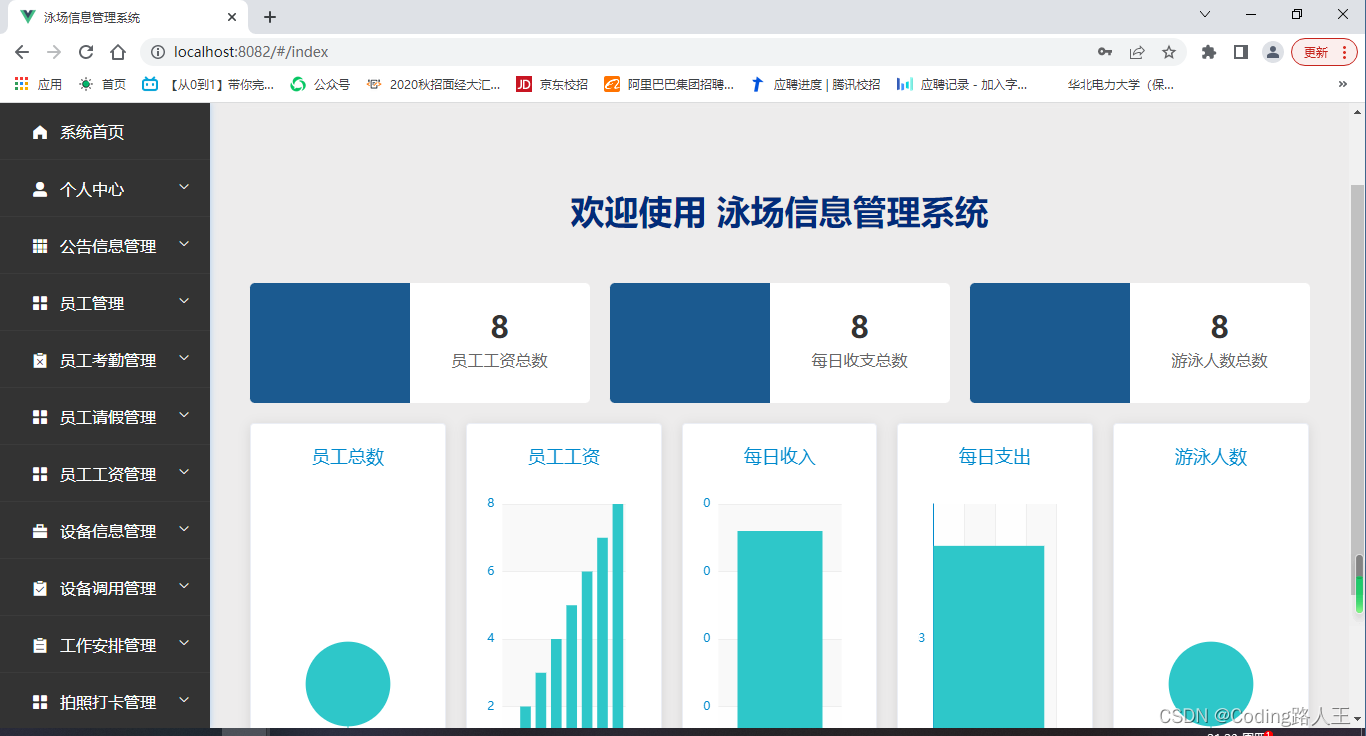Expand the 公告信息管理 chevron
The height and width of the screenshot is (736, 1366).
184,244
